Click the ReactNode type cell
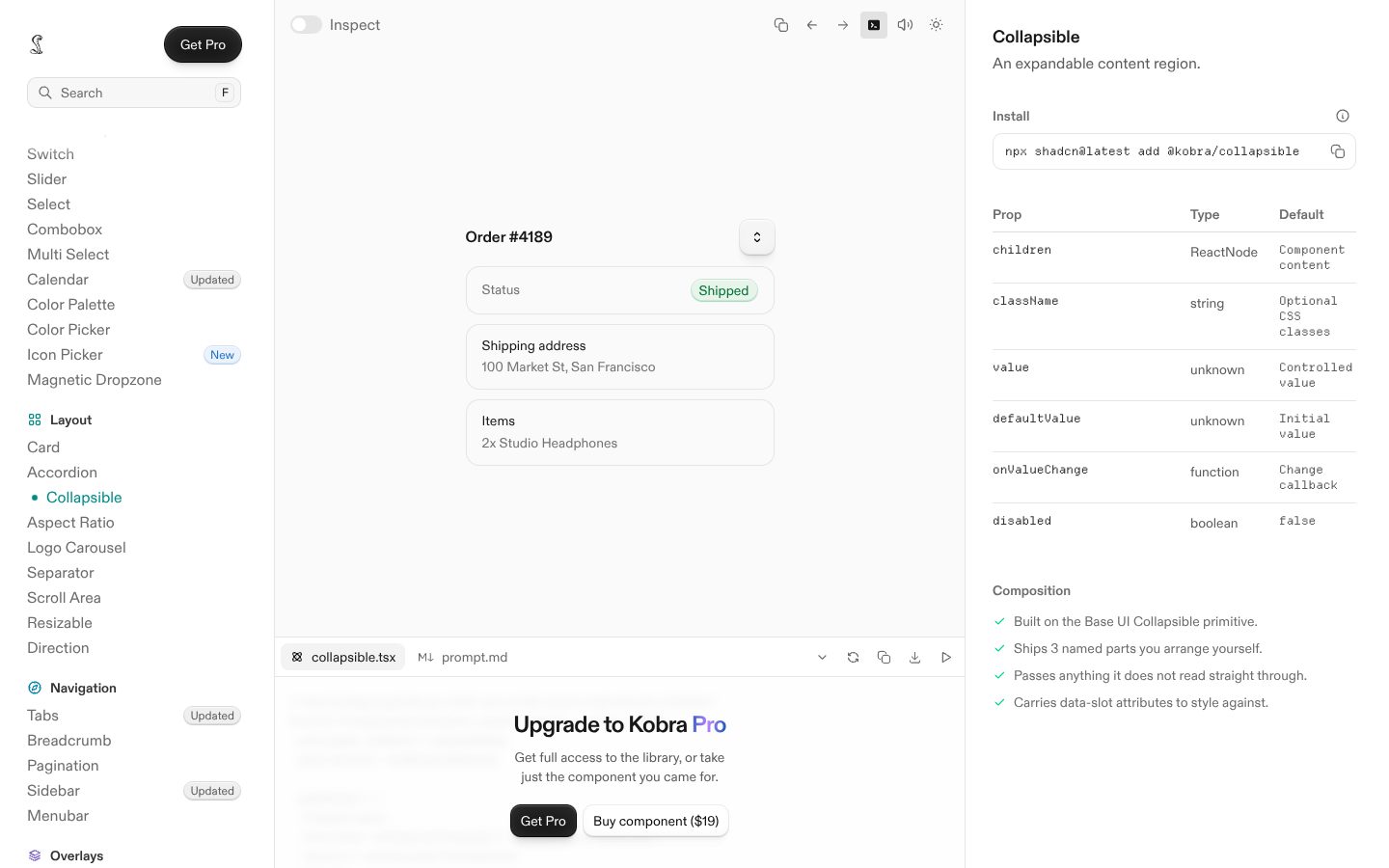The image size is (1389, 868). pyautogui.click(x=1224, y=252)
